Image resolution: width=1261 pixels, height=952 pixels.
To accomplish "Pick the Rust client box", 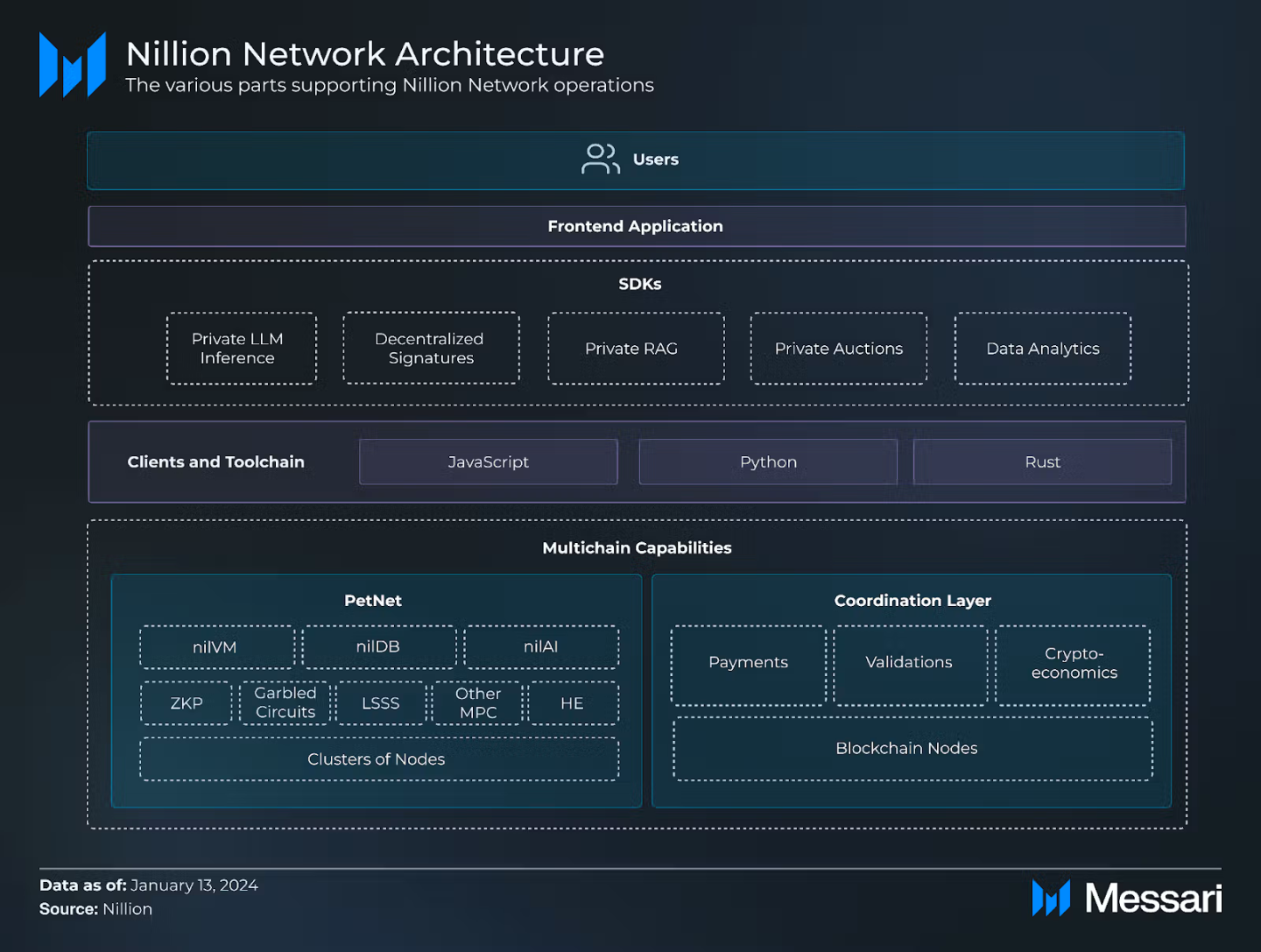I will [1042, 462].
